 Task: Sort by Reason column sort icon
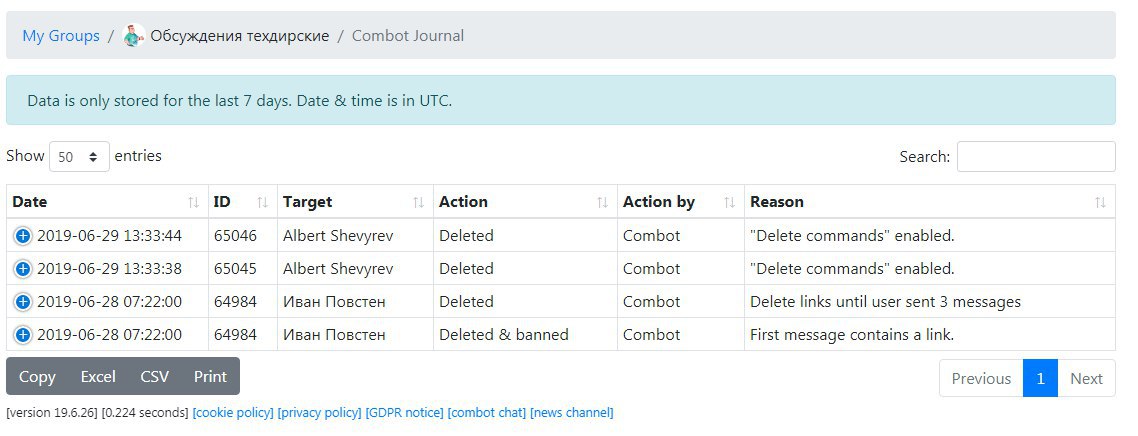1101,202
